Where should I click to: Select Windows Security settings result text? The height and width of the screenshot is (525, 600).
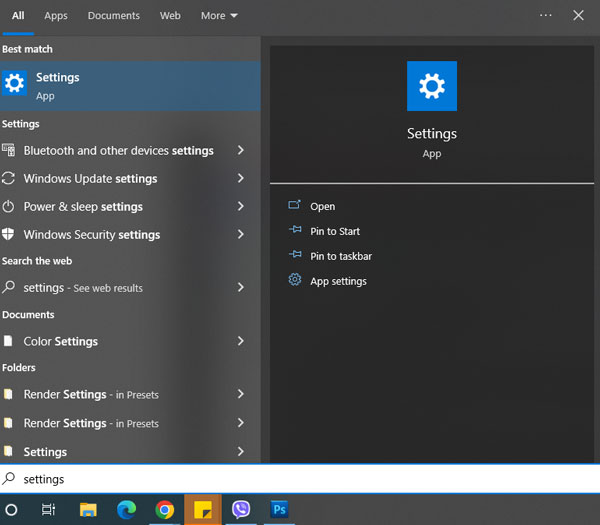point(92,235)
